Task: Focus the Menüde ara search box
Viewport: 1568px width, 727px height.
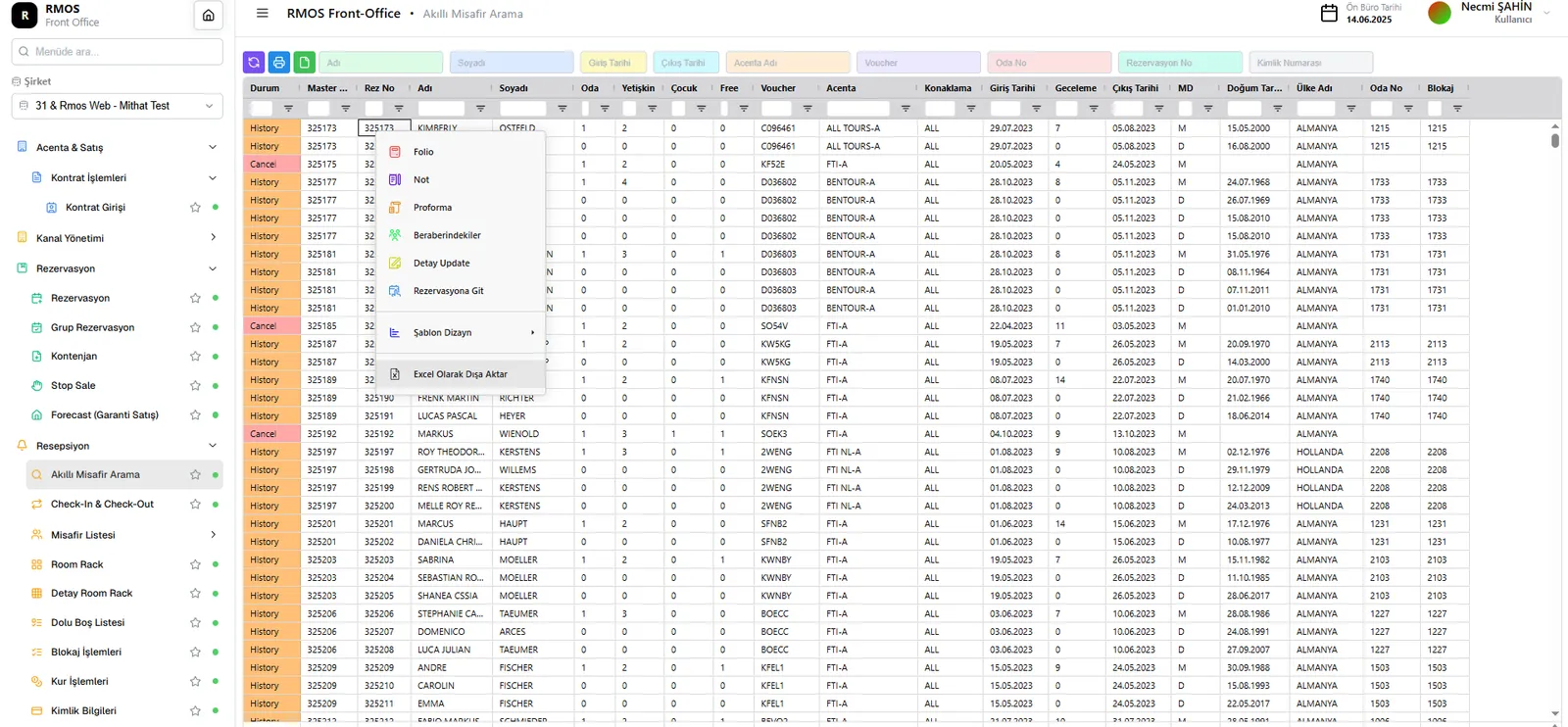Action: [x=118, y=52]
